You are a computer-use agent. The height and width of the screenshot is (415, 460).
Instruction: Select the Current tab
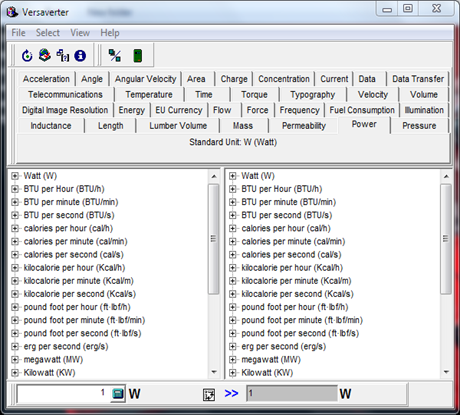pos(334,79)
